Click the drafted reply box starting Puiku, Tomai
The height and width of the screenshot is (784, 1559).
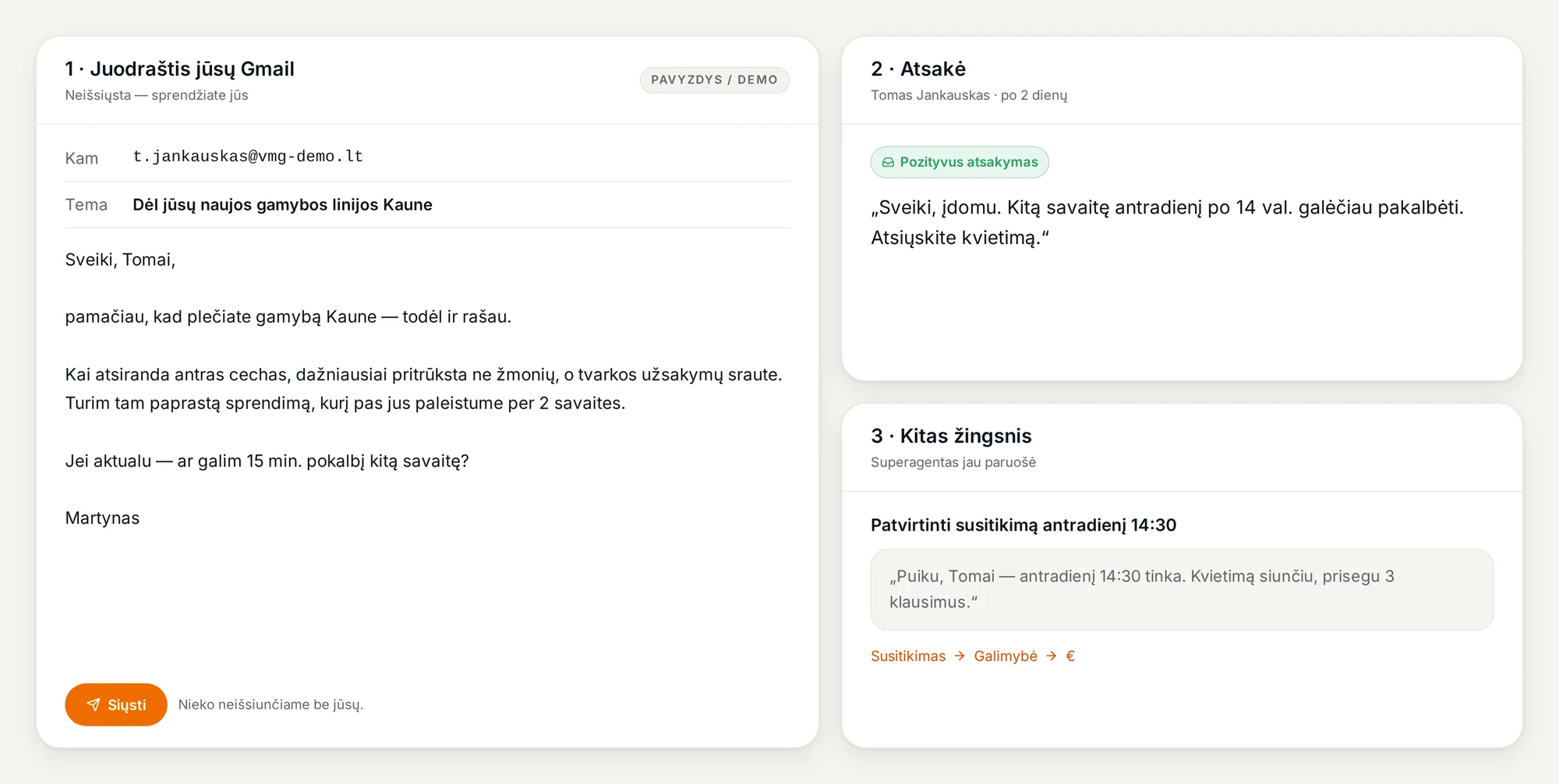(x=1182, y=589)
